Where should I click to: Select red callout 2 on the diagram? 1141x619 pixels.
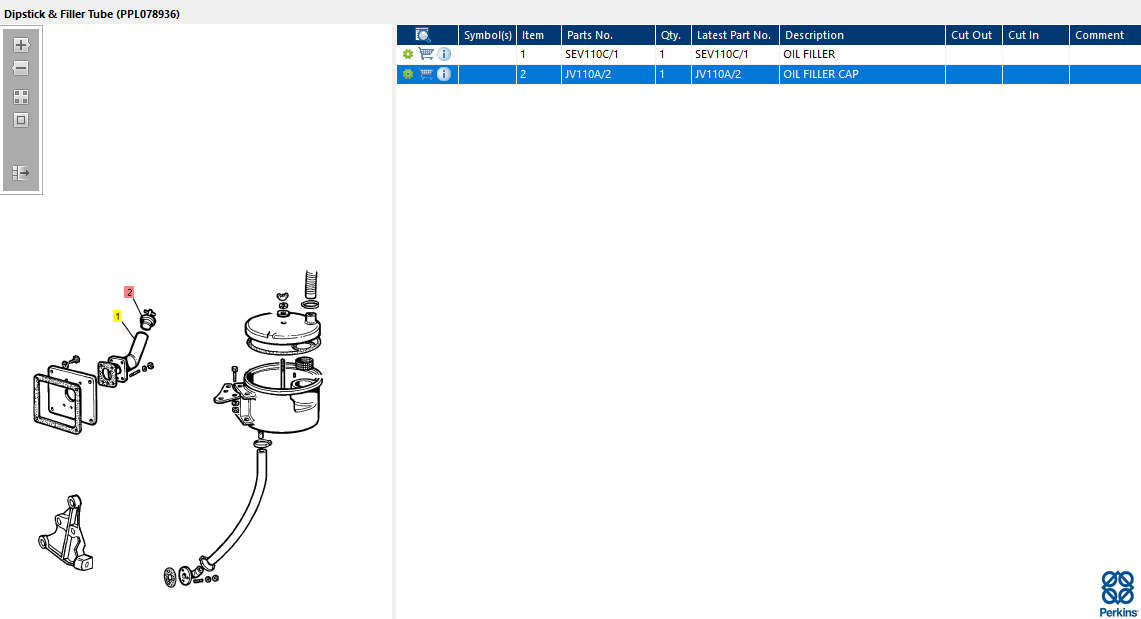pos(130,292)
